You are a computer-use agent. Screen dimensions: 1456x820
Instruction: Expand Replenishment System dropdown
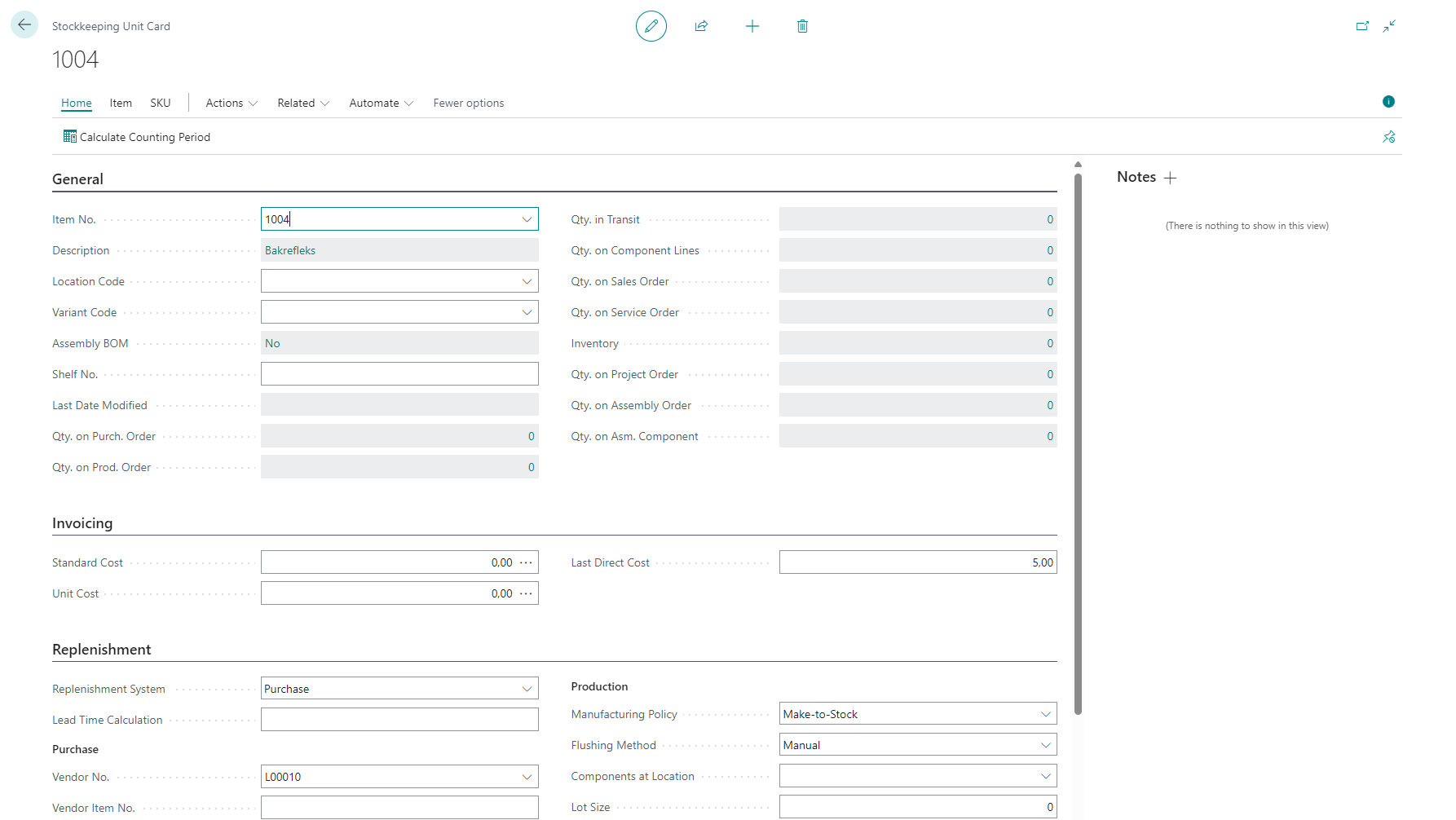click(x=527, y=689)
